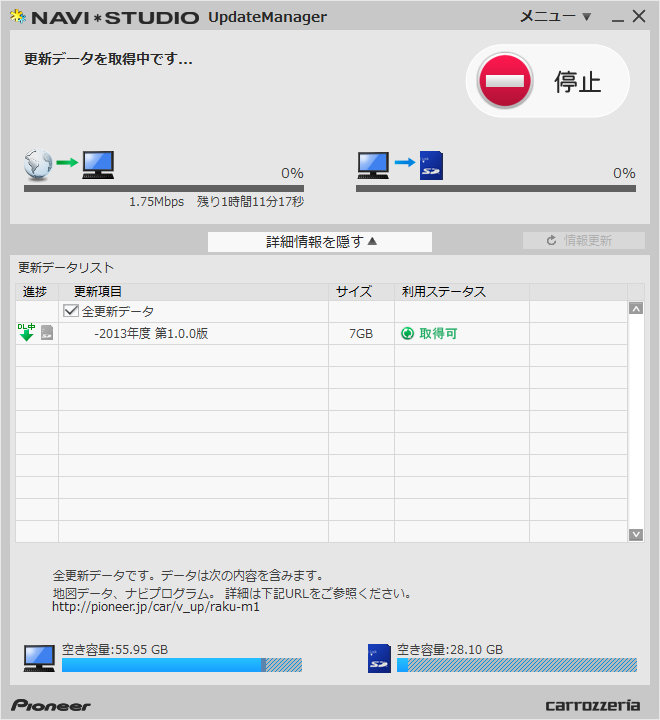
Task: Open the メニュー dropdown menu
Action: tap(555, 17)
